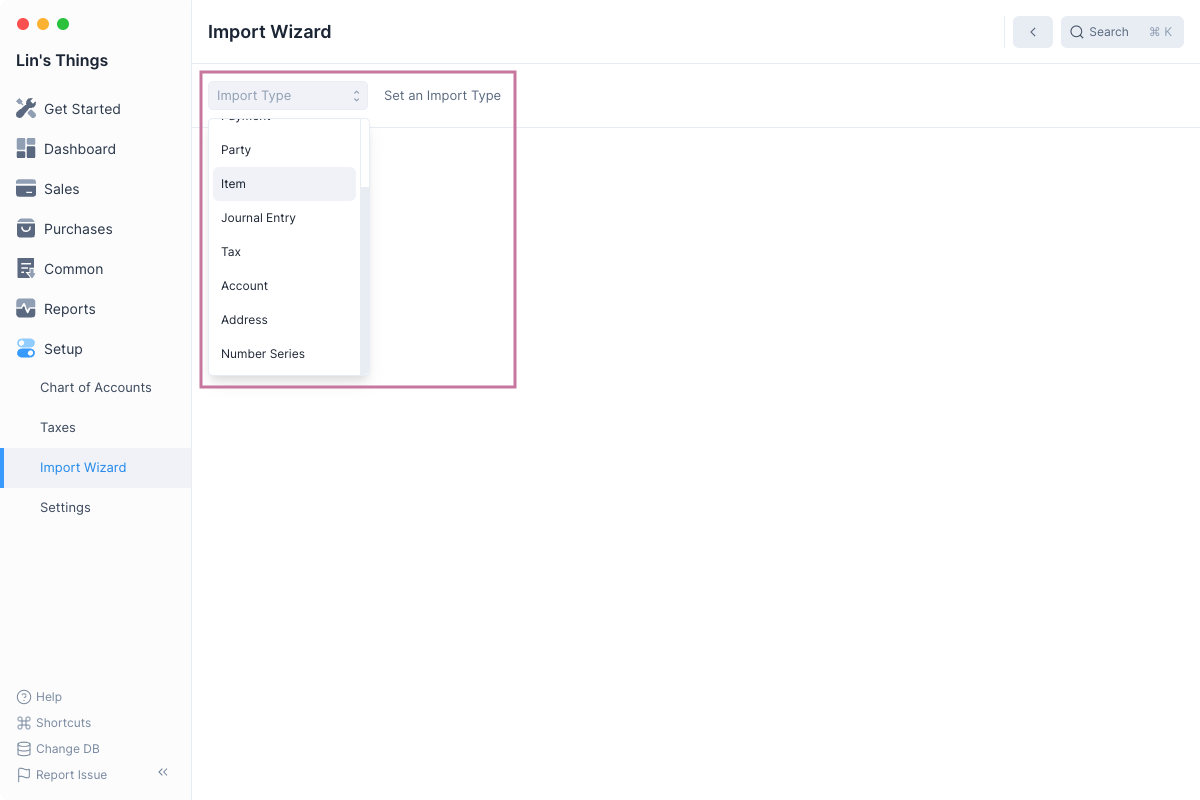Select Party in the dropdown list

[x=284, y=150]
